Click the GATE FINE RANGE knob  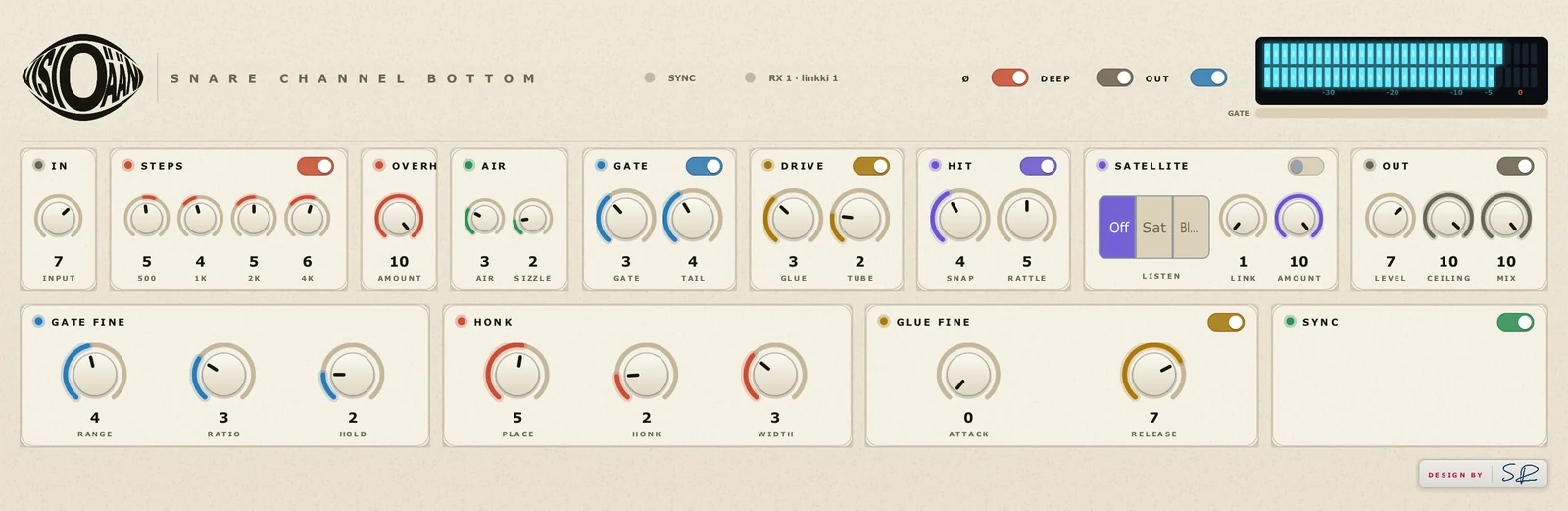pos(94,374)
